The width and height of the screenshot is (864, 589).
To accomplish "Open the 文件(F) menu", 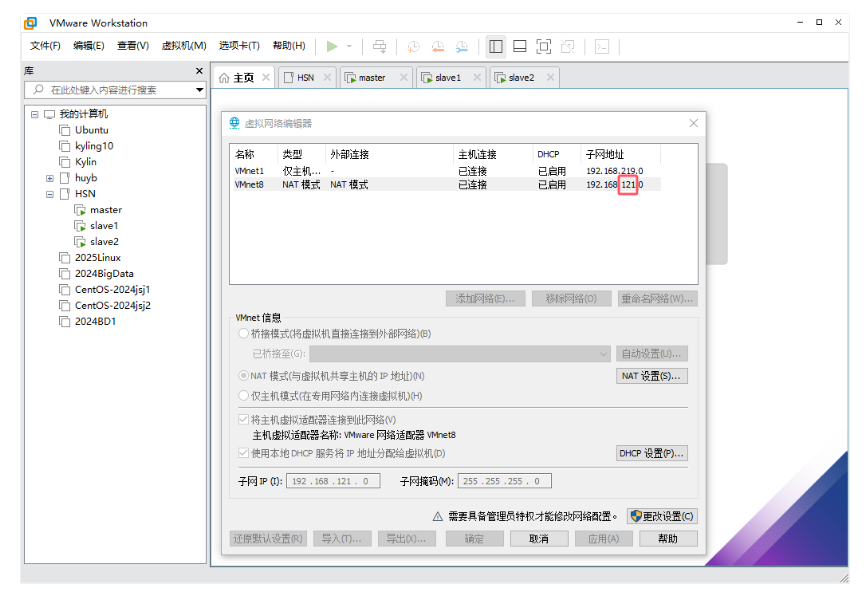I will [x=45, y=46].
